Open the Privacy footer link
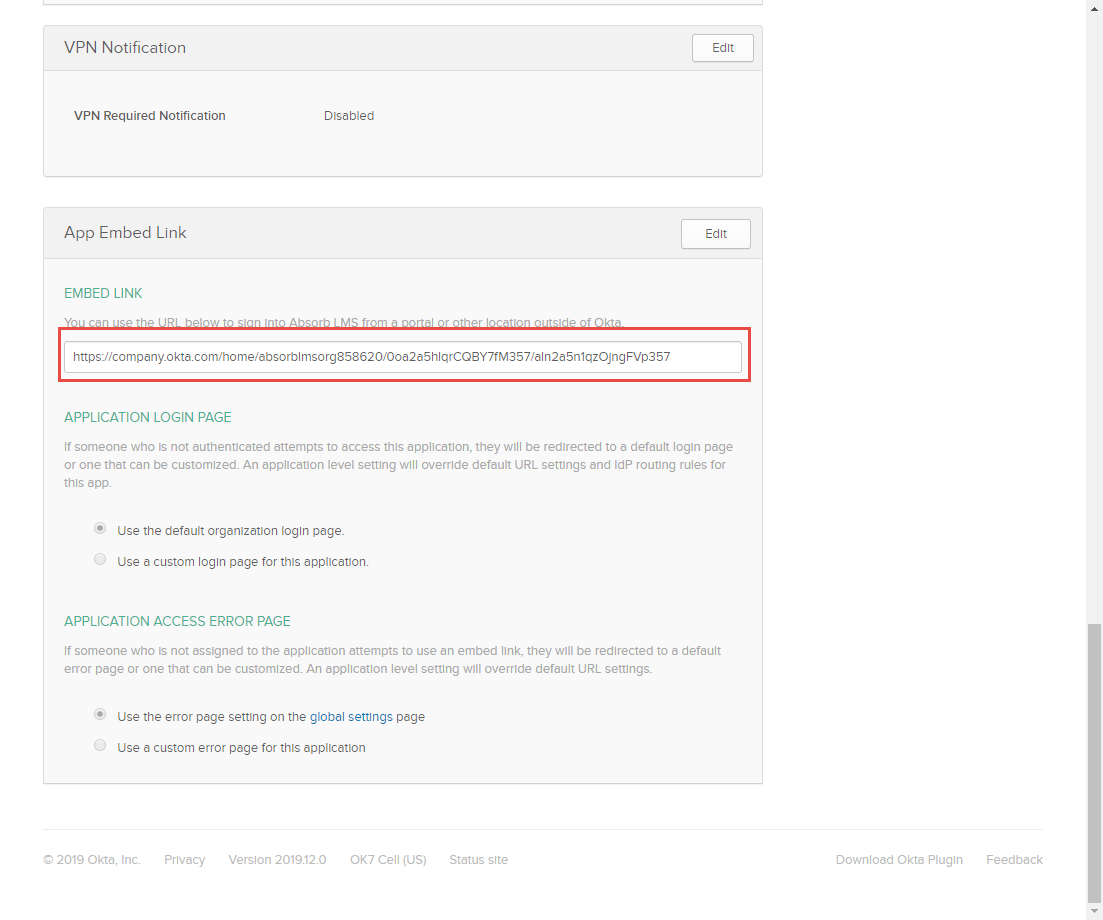Screen dimensions: 1103x920 pyautogui.click(x=184, y=860)
